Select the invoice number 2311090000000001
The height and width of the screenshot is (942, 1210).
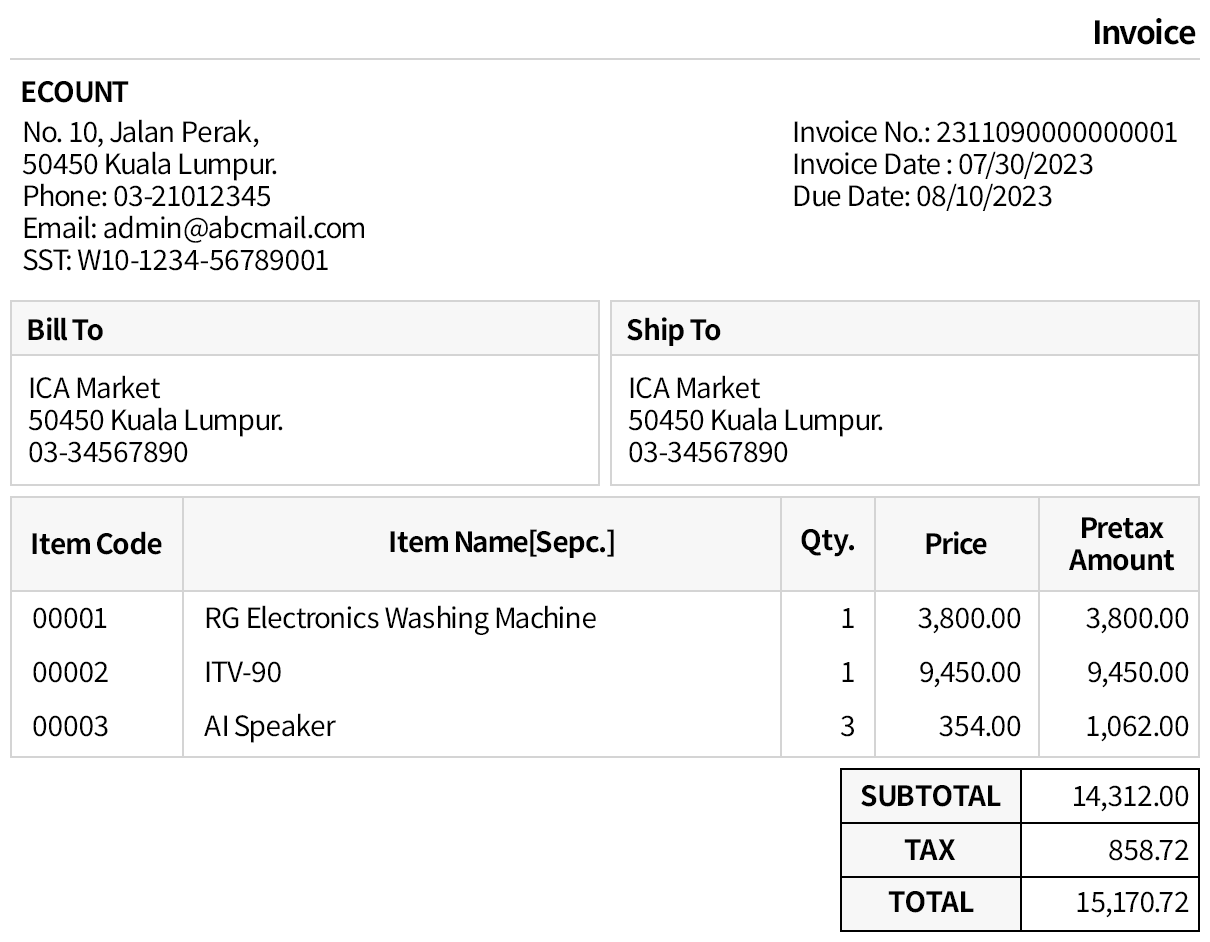(1056, 132)
